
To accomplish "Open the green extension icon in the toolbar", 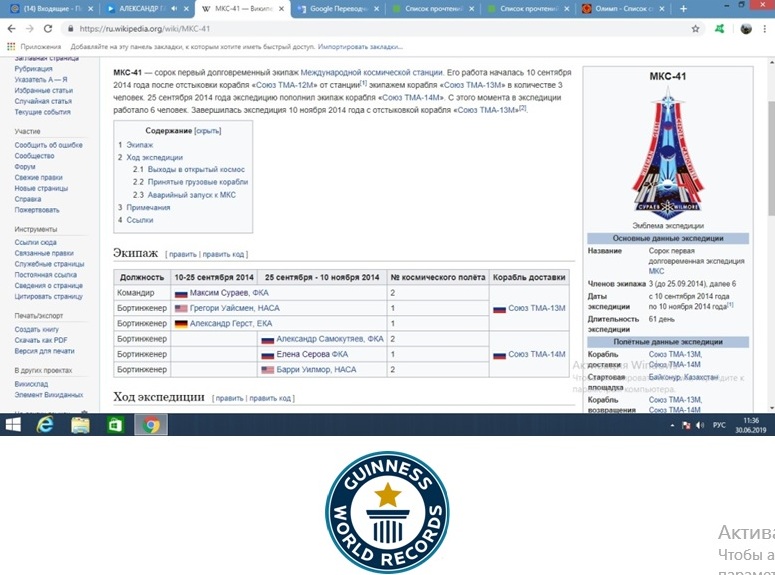I will (x=720, y=29).
